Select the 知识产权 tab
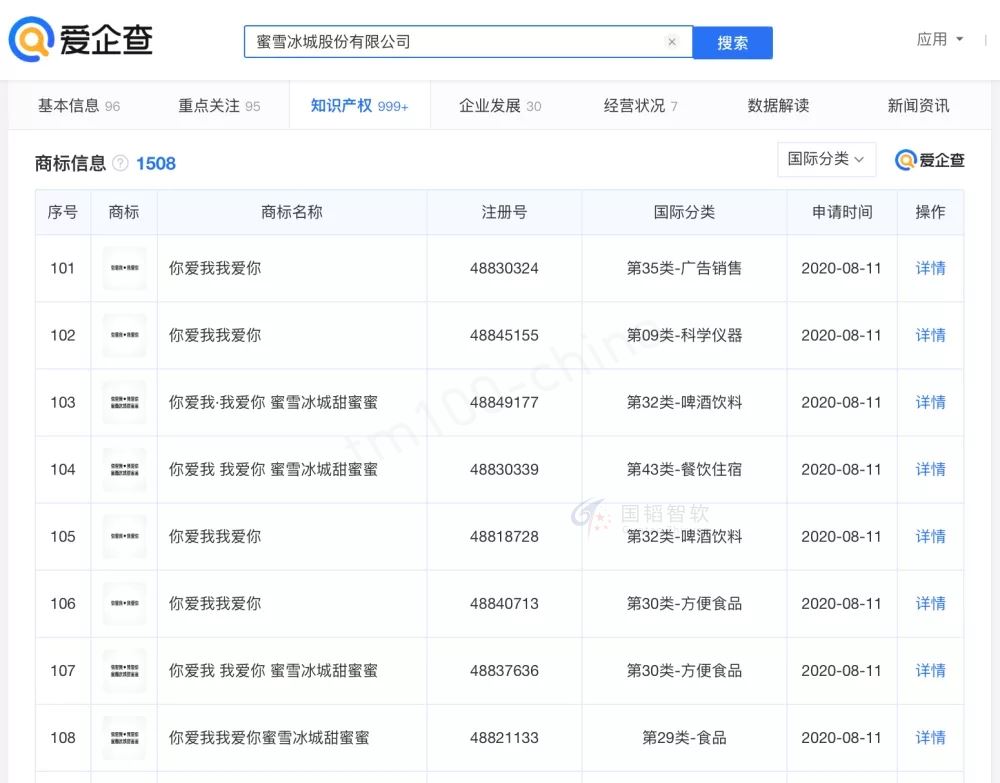 click(359, 106)
